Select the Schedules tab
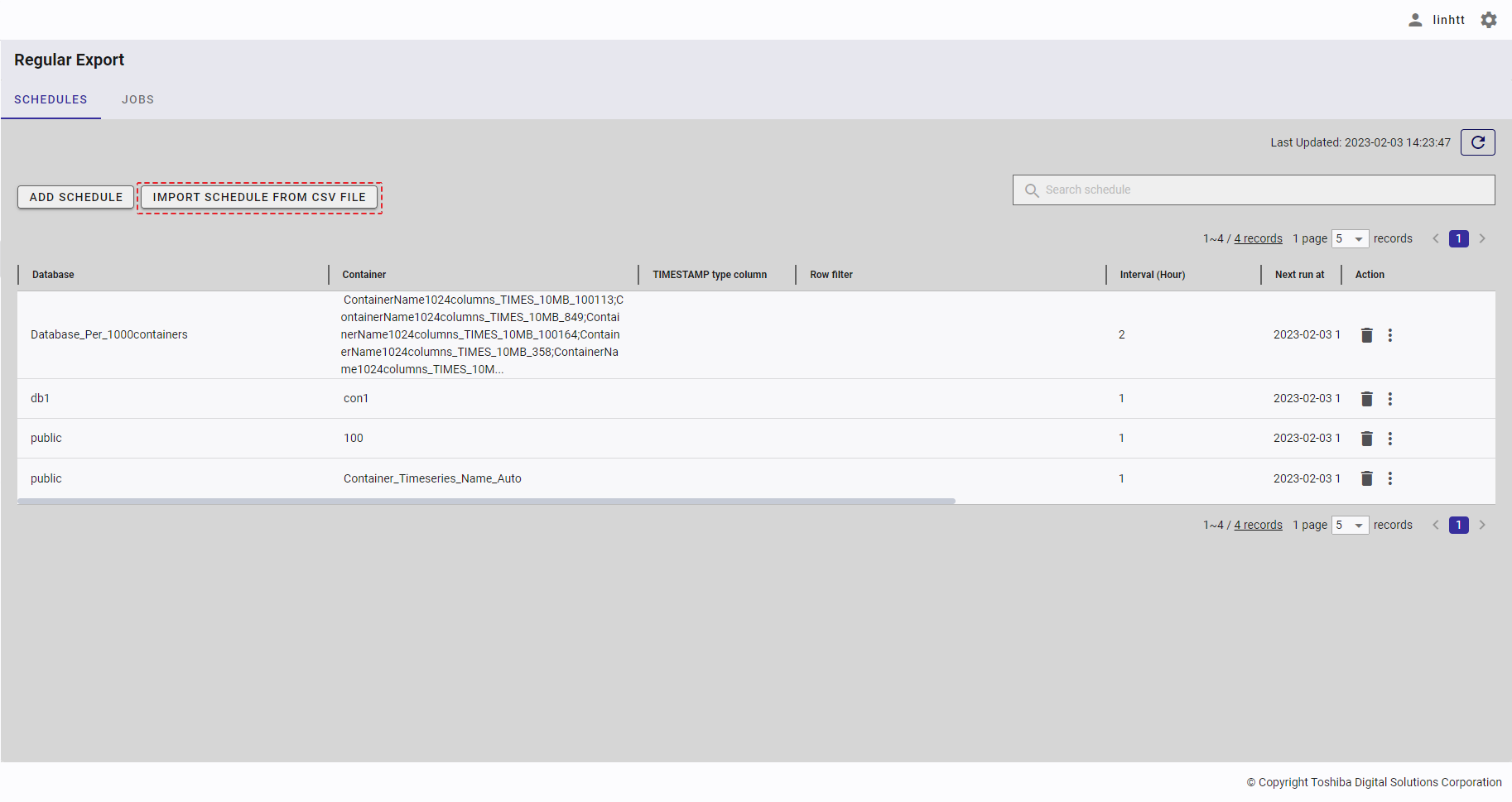The width and height of the screenshot is (1512, 802). [x=51, y=99]
